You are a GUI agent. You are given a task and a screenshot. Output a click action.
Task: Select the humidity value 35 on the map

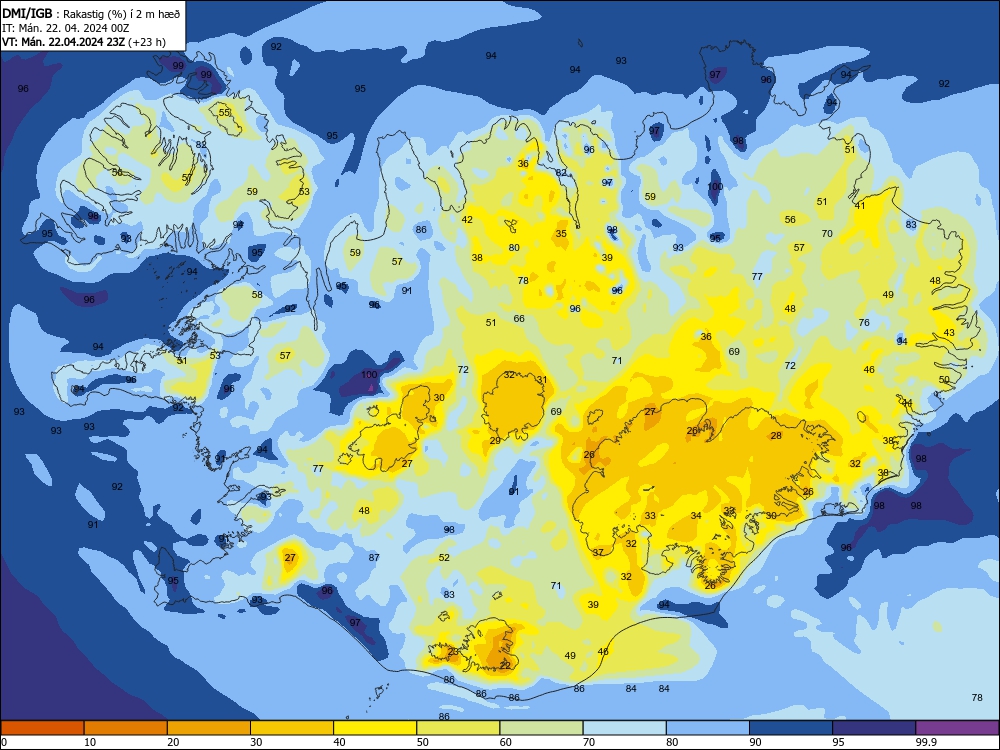[561, 233]
